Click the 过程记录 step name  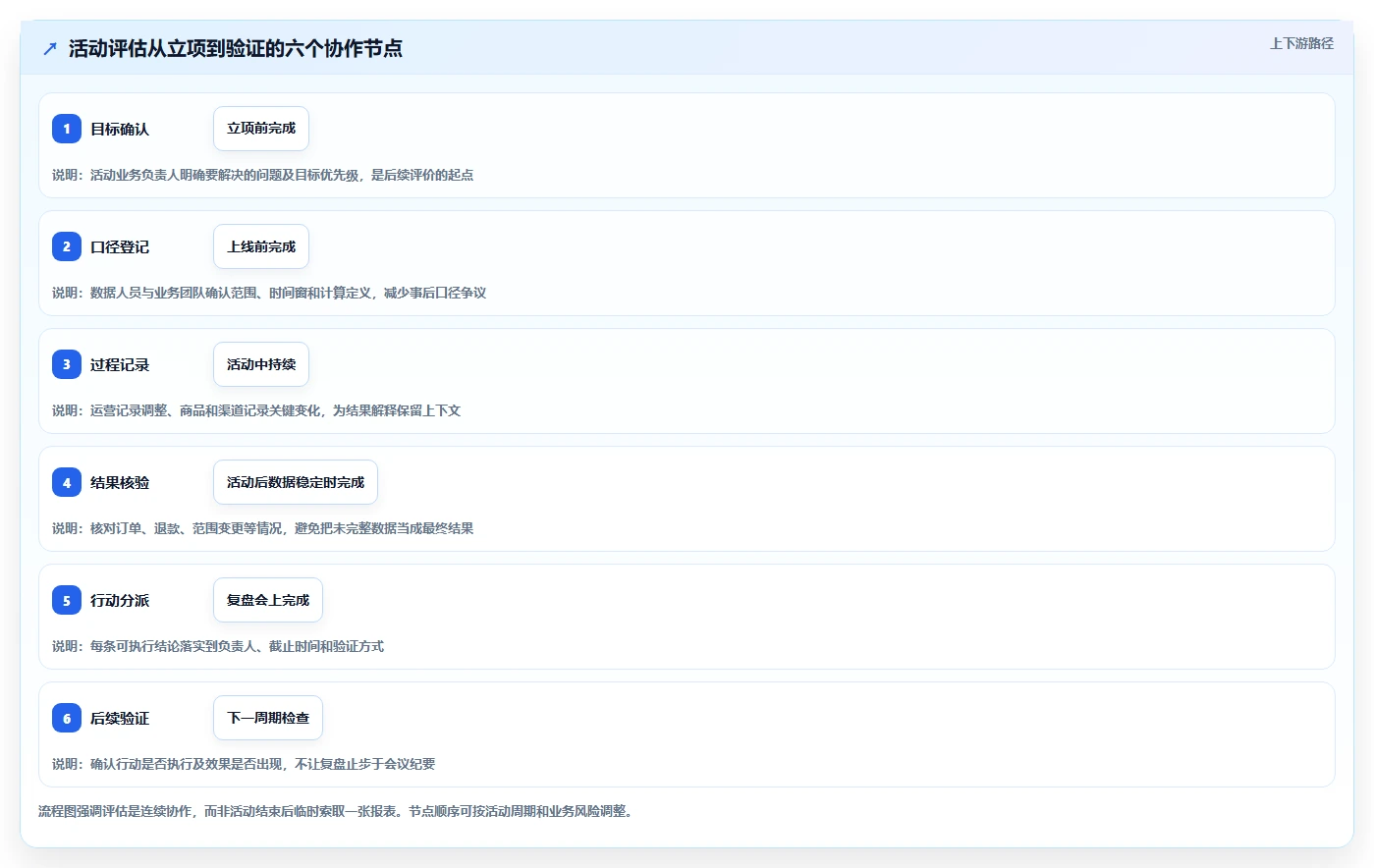click(120, 364)
